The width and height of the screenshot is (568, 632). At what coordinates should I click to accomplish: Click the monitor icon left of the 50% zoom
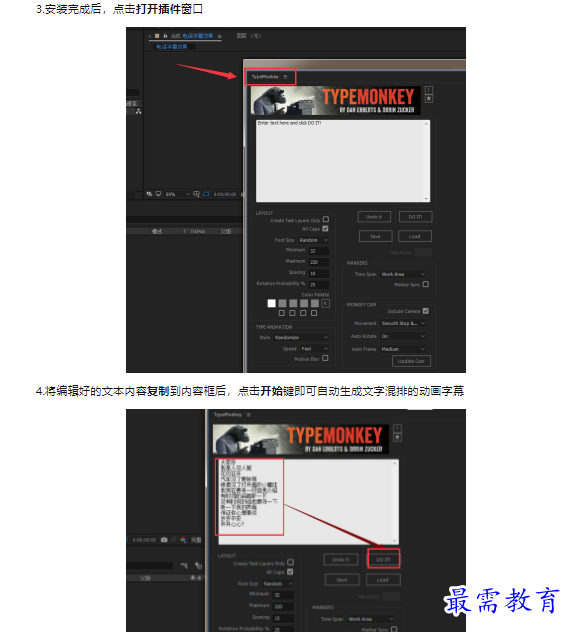click(x=158, y=194)
